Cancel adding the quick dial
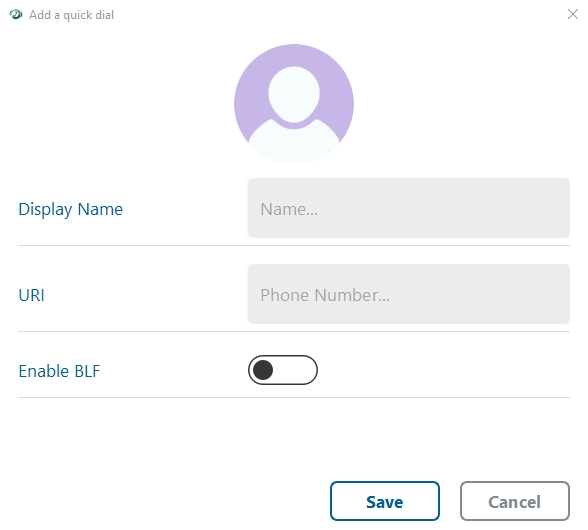588x530 pixels. (515, 501)
